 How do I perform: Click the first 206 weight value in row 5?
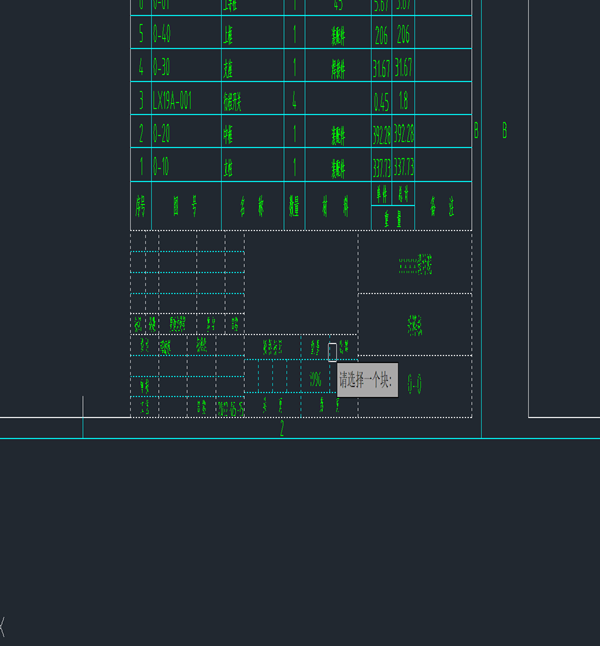[382, 35]
